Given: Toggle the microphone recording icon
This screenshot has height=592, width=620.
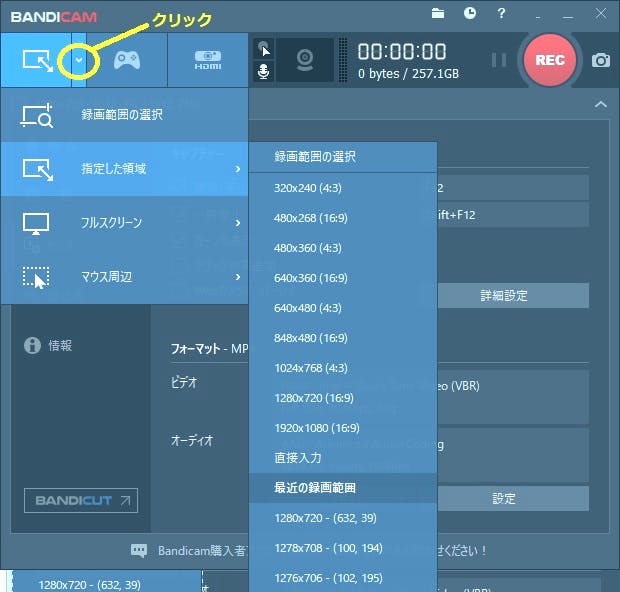Looking at the screenshot, I should (x=264, y=72).
